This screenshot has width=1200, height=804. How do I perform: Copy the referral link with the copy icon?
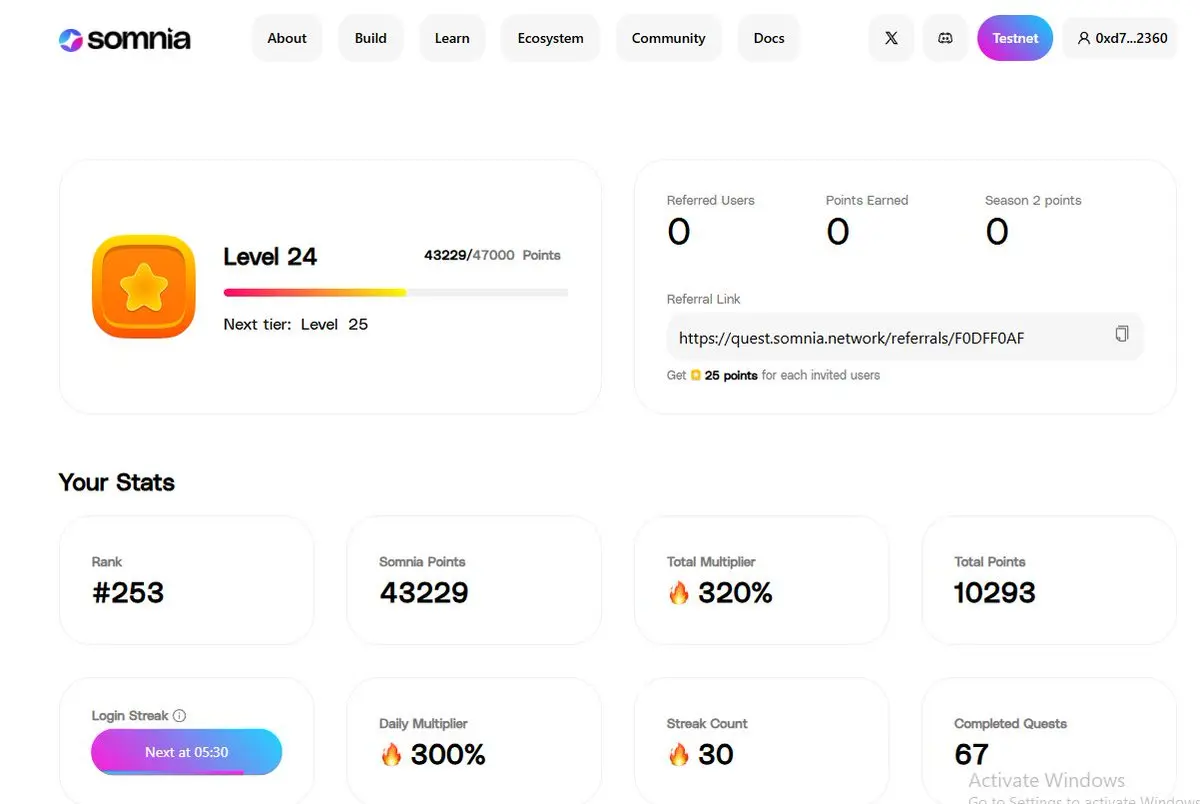pos(1122,334)
